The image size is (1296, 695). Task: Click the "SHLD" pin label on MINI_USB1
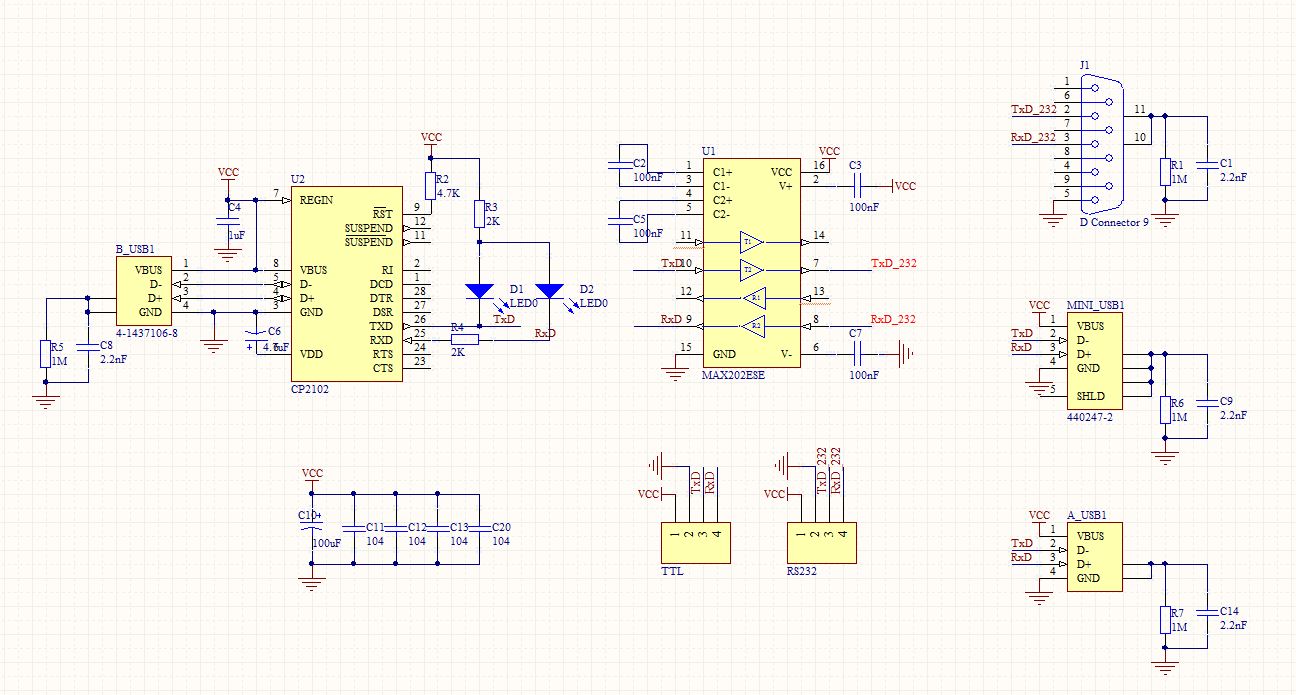tap(1092, 396)
